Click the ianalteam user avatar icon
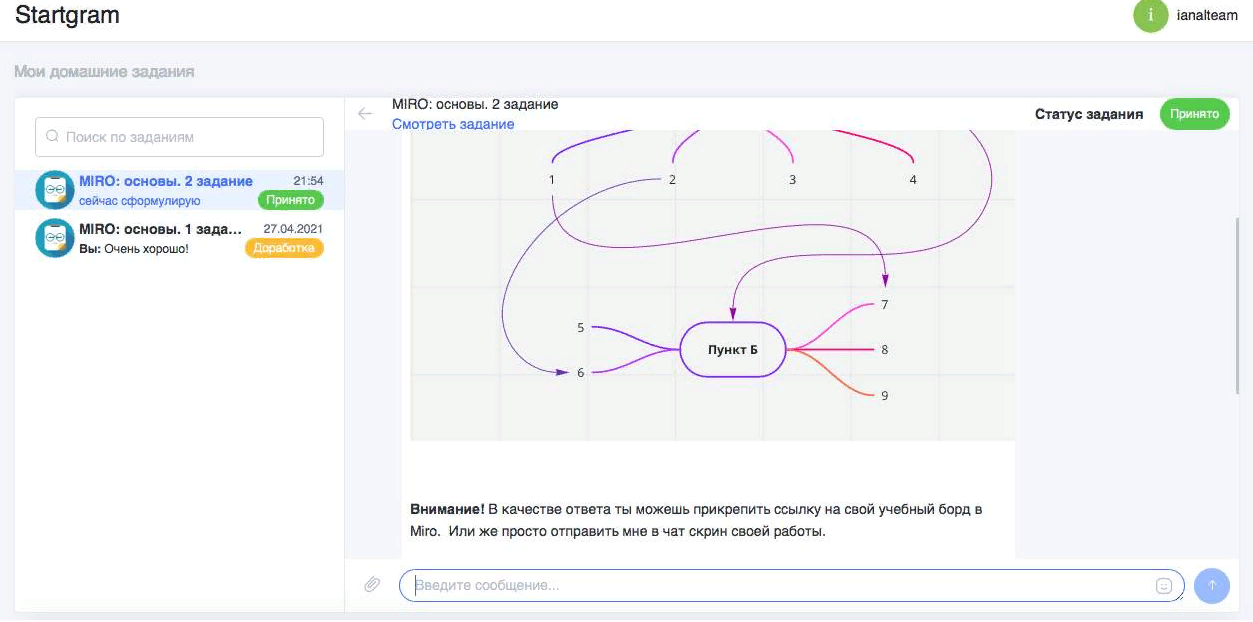Viewport: 1253px width, 622px height. coord(1150,16)
